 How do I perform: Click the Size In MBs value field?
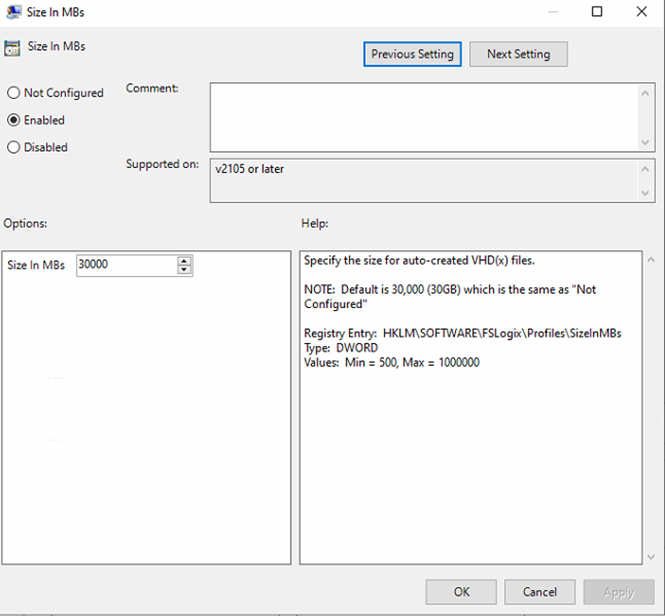(x=126, y=265)
